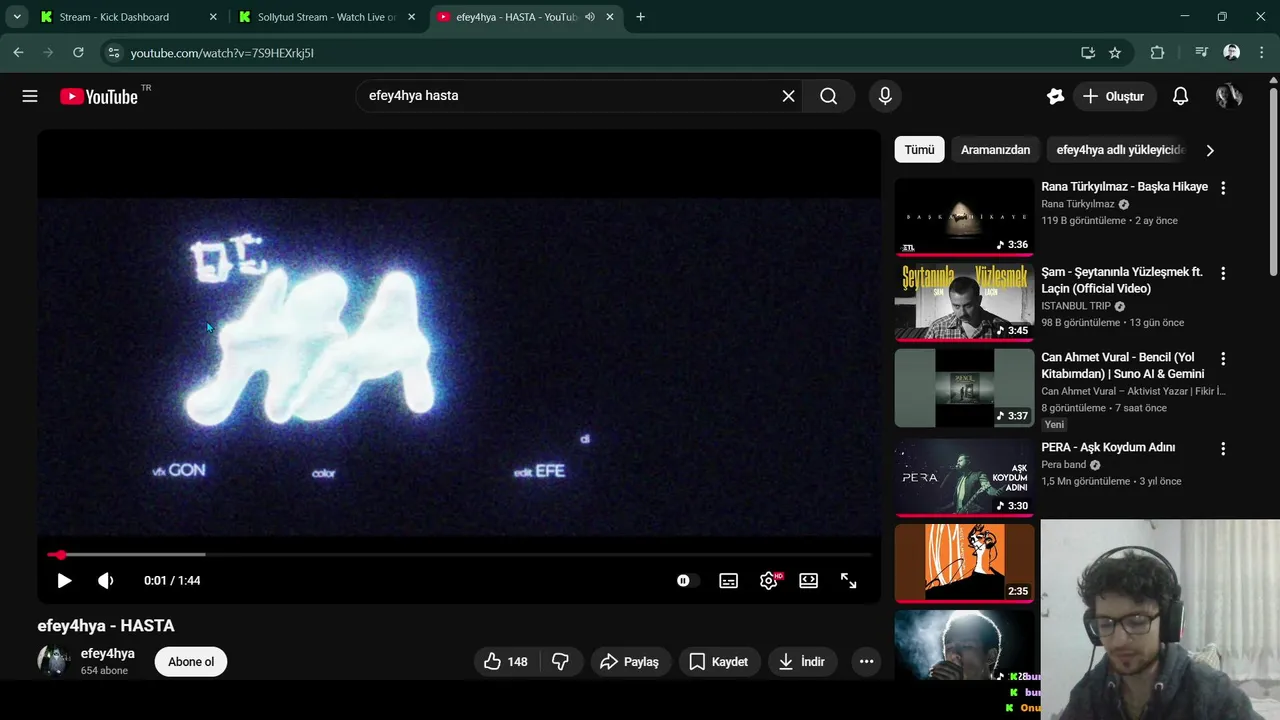The width and height of the screenshot is (1280, 720).
Task: Open PERA Aşk Koydum Adını thumbnail
Action: [964, 477]
